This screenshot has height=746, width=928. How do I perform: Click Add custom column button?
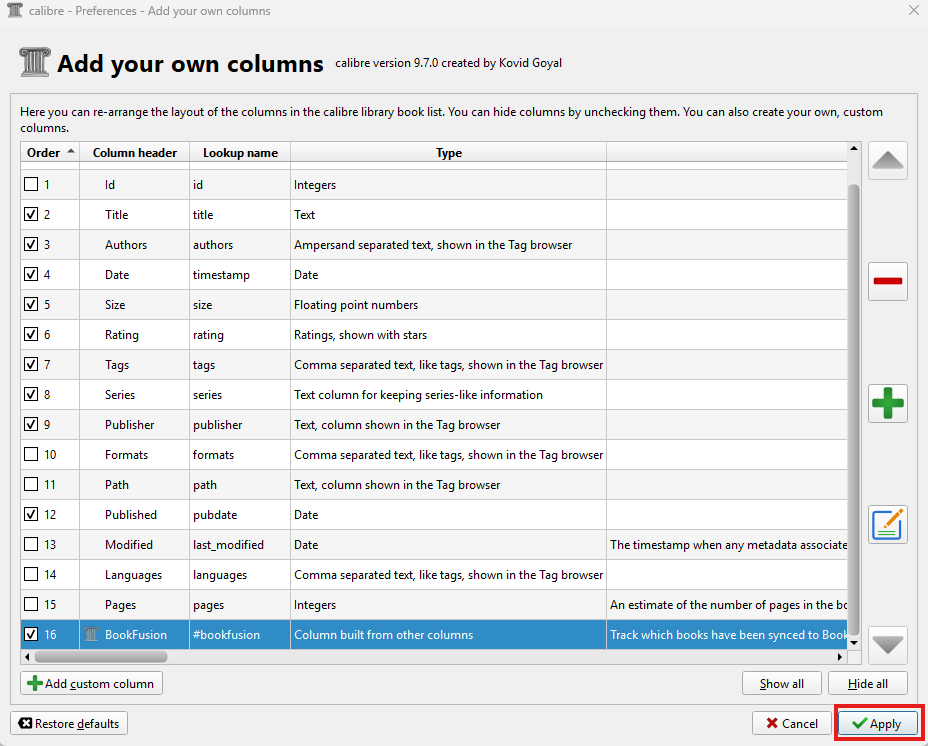pos(92,683)
